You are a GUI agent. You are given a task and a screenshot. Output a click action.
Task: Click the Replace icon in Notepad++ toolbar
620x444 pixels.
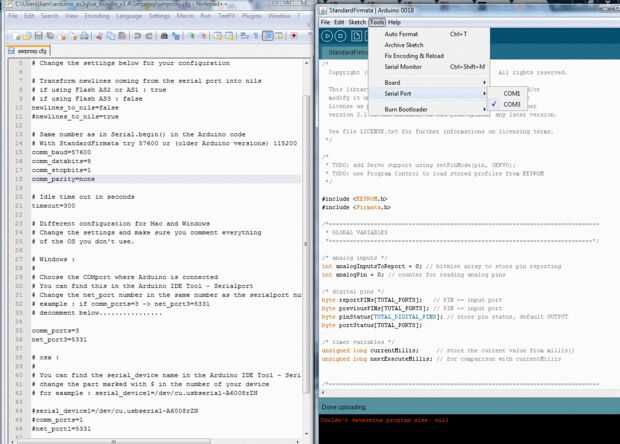176,36
